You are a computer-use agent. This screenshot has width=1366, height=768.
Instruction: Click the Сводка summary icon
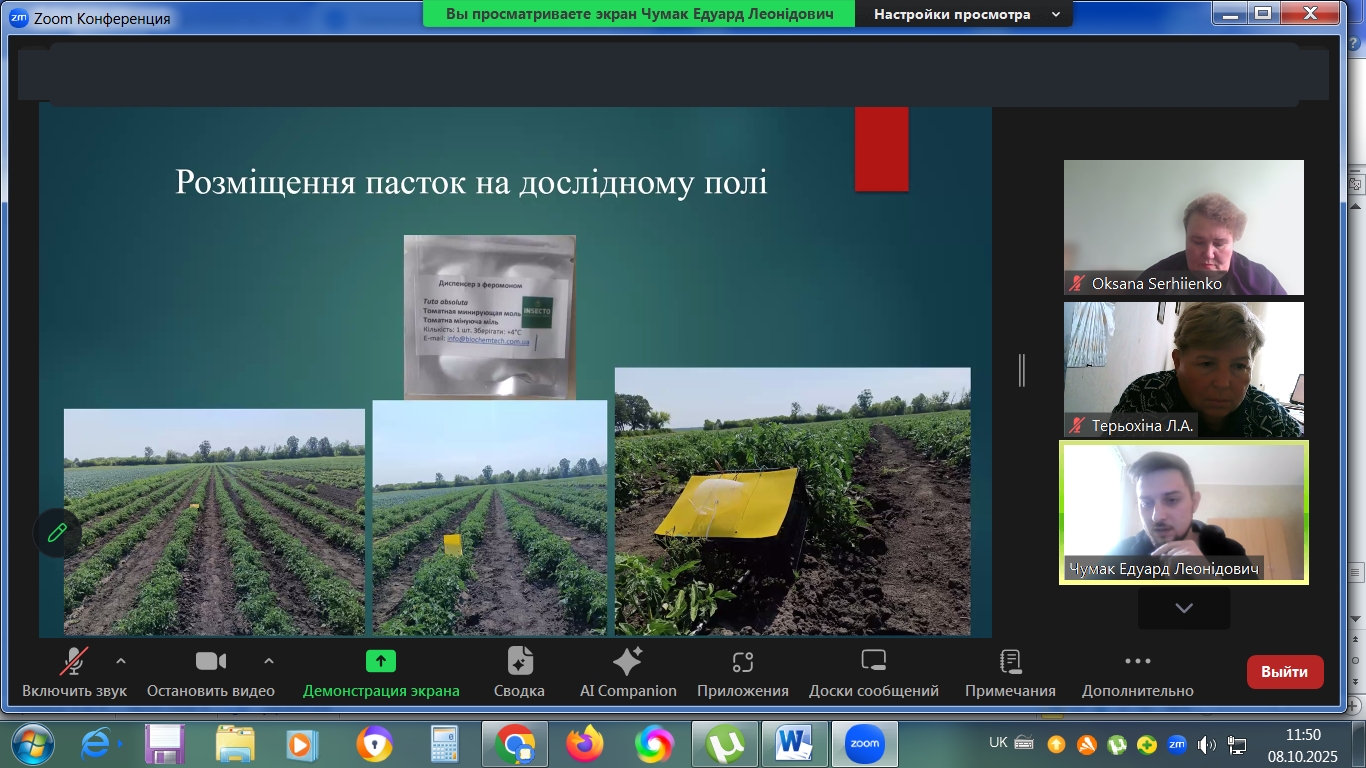pos(520,662)
